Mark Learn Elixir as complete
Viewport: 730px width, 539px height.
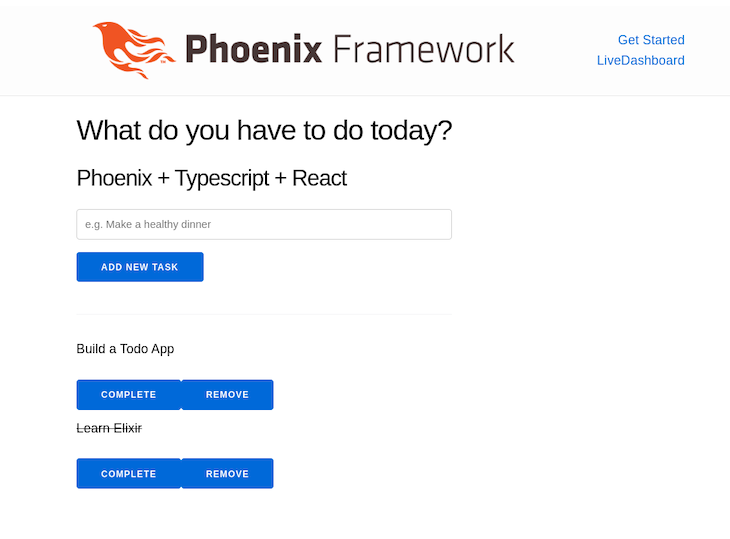tap(129, 474)
